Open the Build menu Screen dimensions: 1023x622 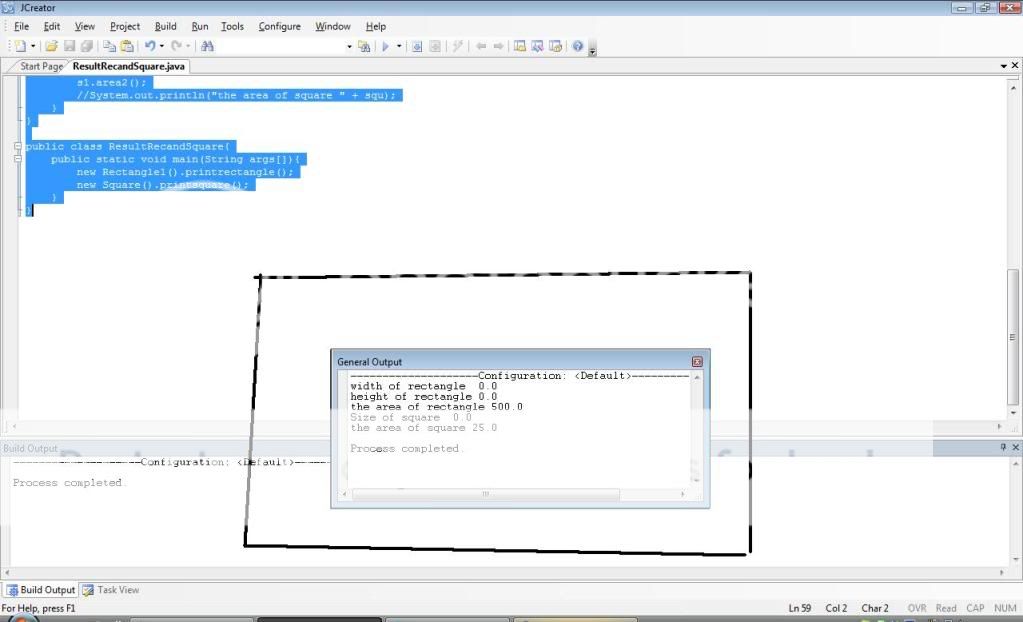pos(165,26)
